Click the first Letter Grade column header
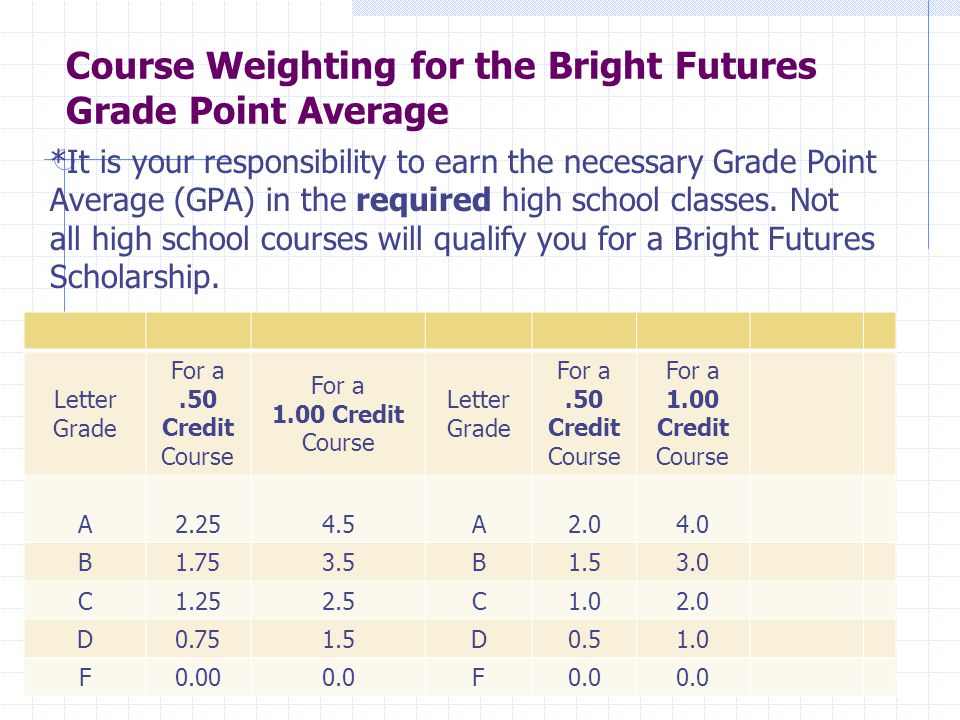960x720 pixels. 85,414
